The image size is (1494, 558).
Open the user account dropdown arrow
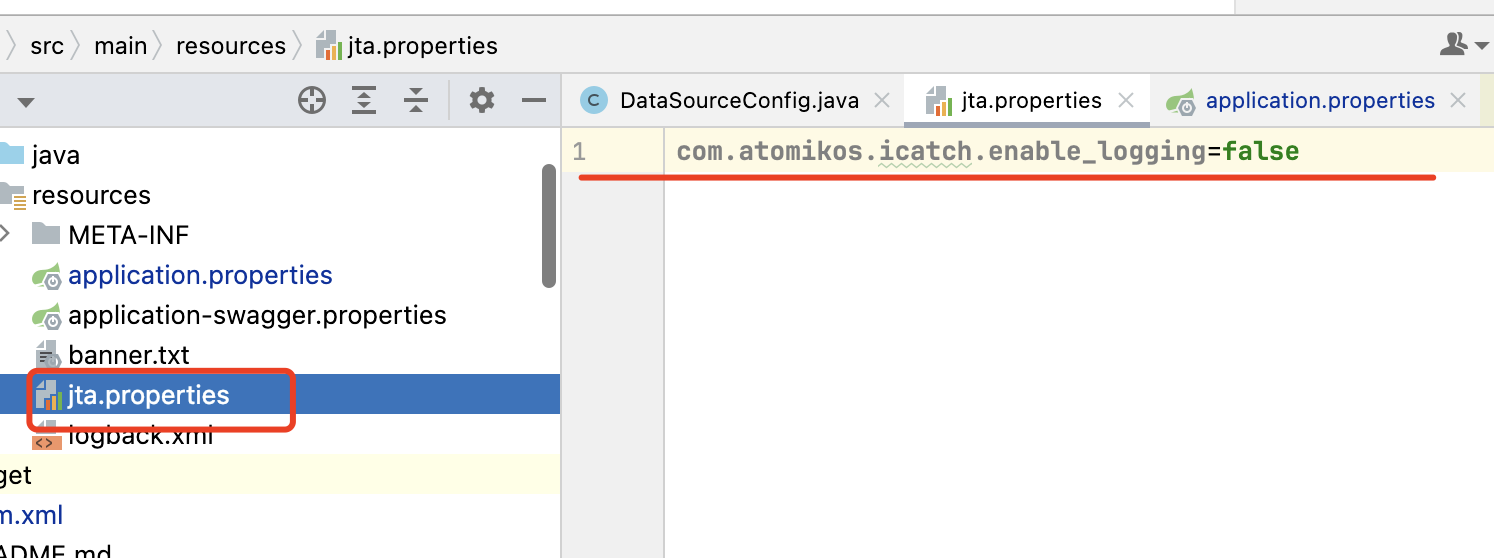pyautogui.click(x=1482, y=45)
